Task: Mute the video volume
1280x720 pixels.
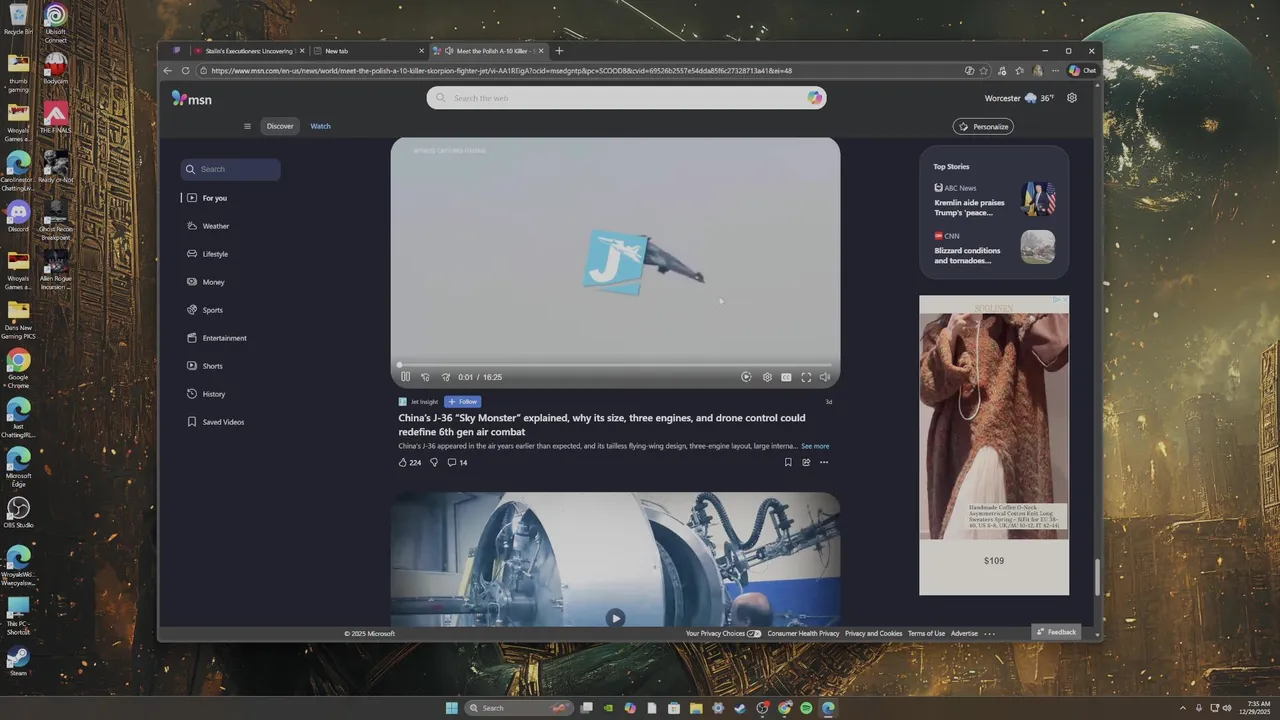Action: 825,377
